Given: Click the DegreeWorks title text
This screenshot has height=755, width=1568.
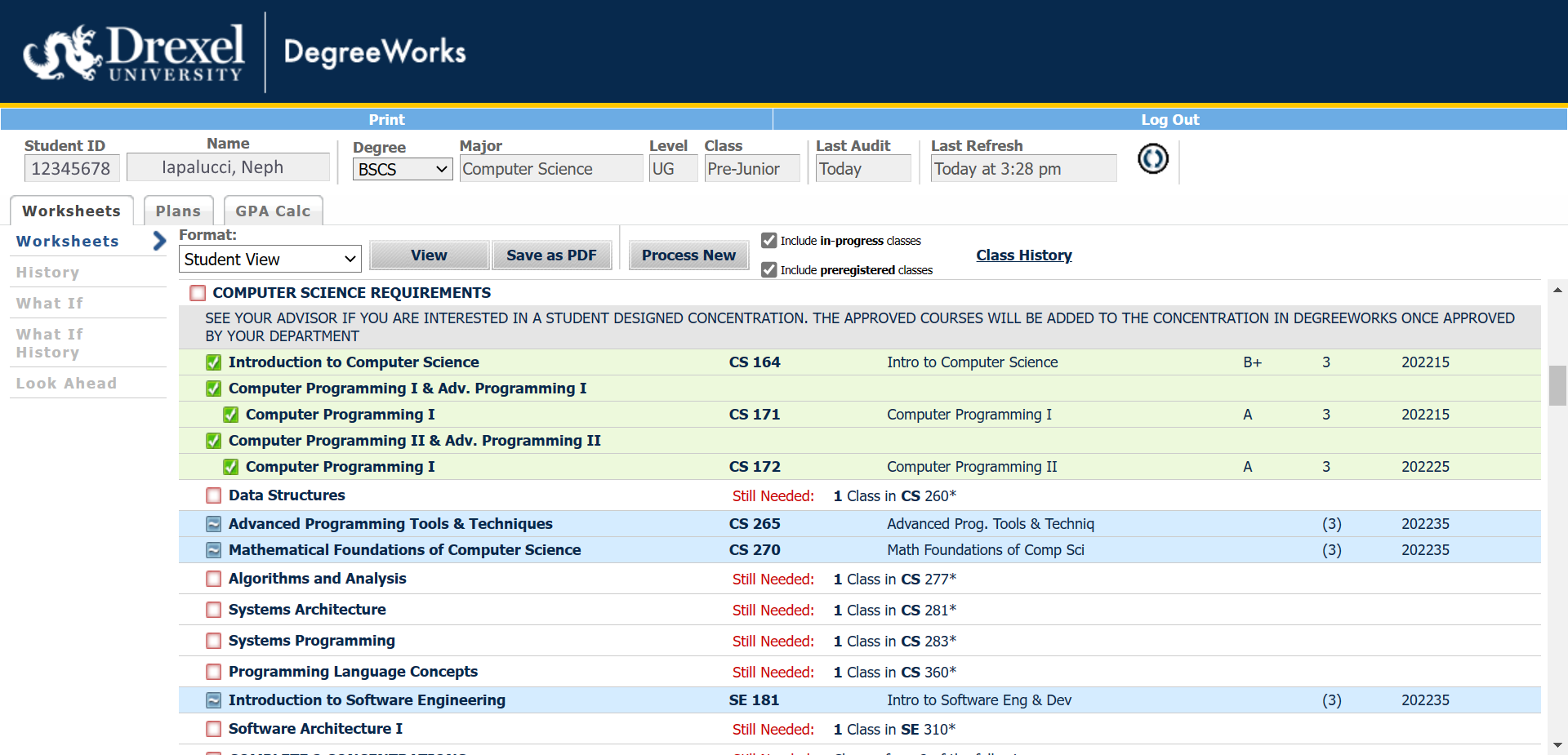Looking at the screenshot, I should pyautogui.click(x=375, y=52).
